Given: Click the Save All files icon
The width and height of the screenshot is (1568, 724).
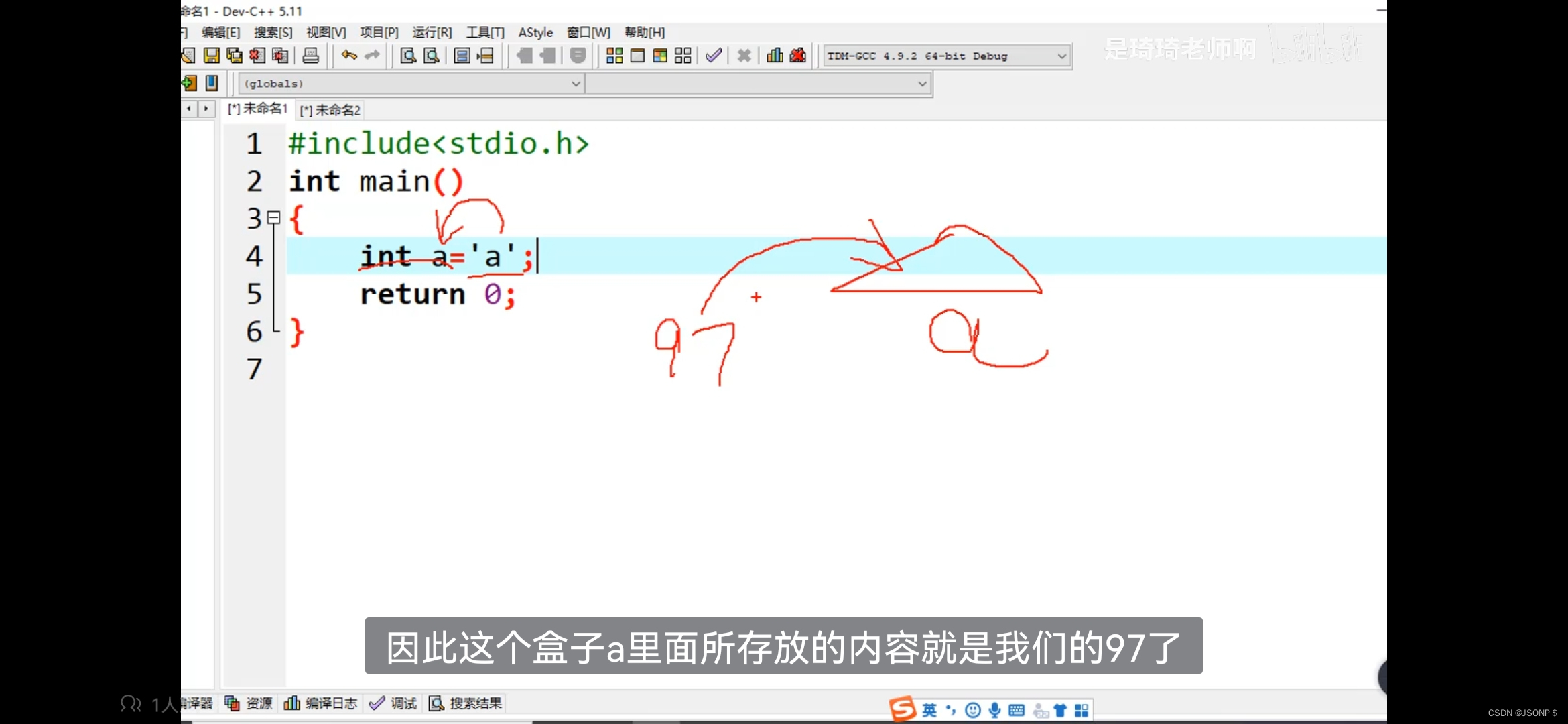Looking at the screenshot, I should pos(234,56).
